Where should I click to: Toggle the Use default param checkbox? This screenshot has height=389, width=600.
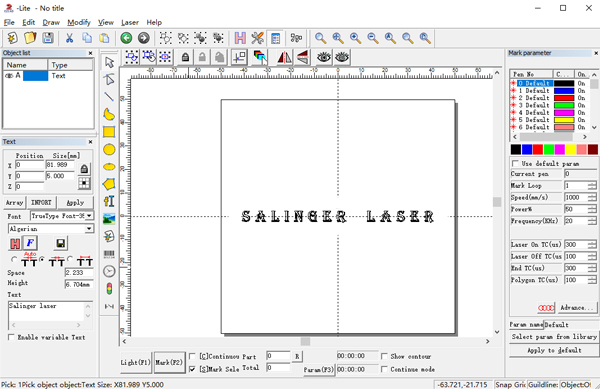(x=515, y=163)
